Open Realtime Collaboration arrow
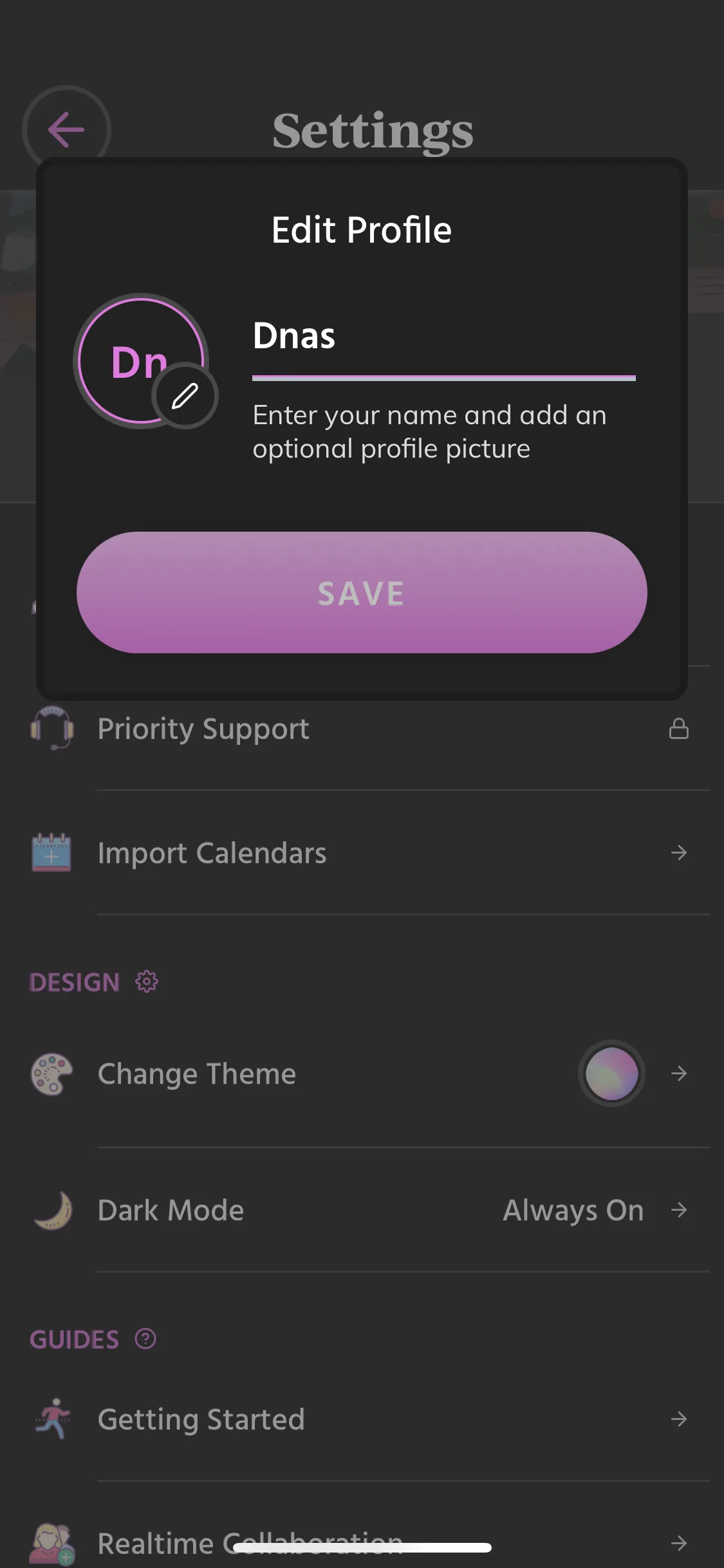The width and height of the screenshot is (724, 1568). [678, 1543]
